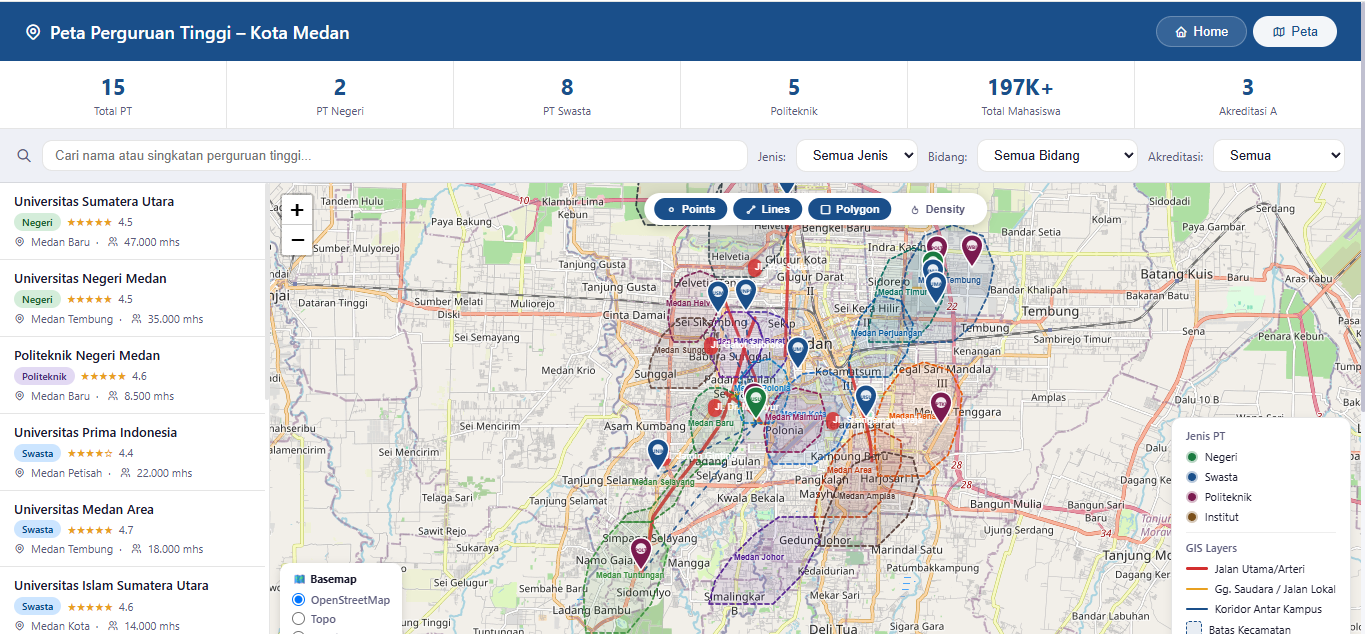Open Universitas Prima Indonesia entry
Image resolution: width=1365 pixels, height=634 pixels.
pyautogui.click(x=133, y=452)
